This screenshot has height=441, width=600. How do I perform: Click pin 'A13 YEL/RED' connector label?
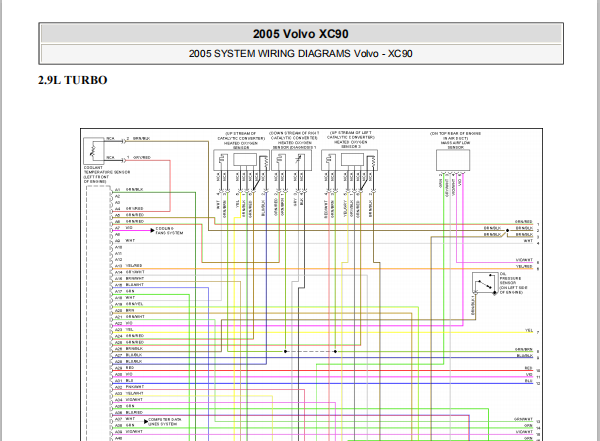[x=129, y=266]
